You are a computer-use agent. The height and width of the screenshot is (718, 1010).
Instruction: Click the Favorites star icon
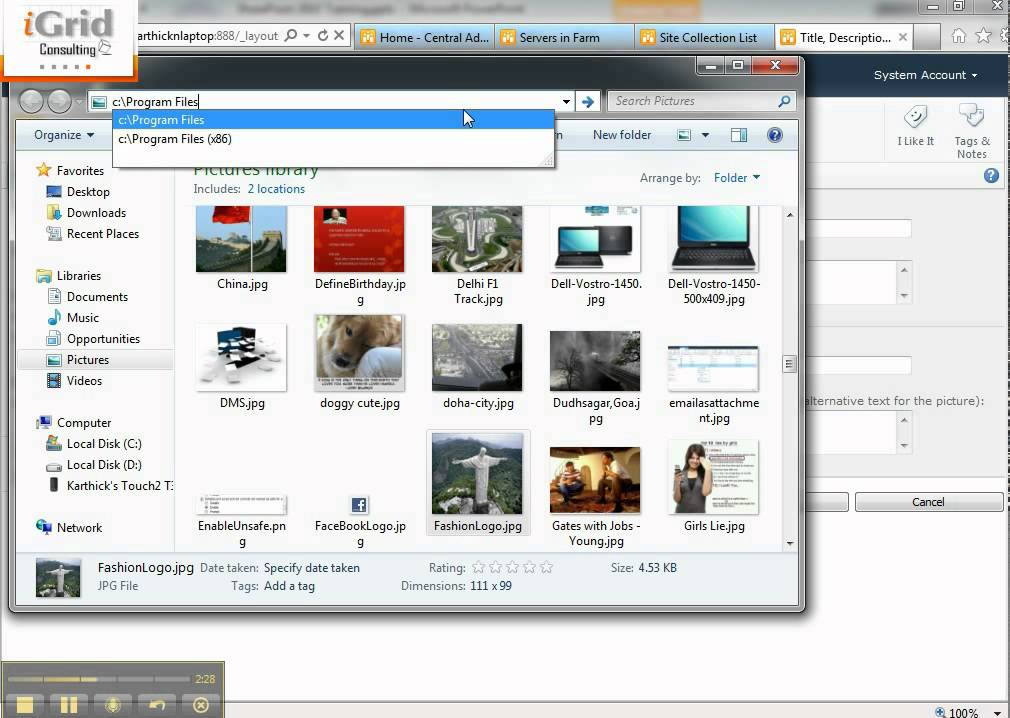click(x=43, y=170)
